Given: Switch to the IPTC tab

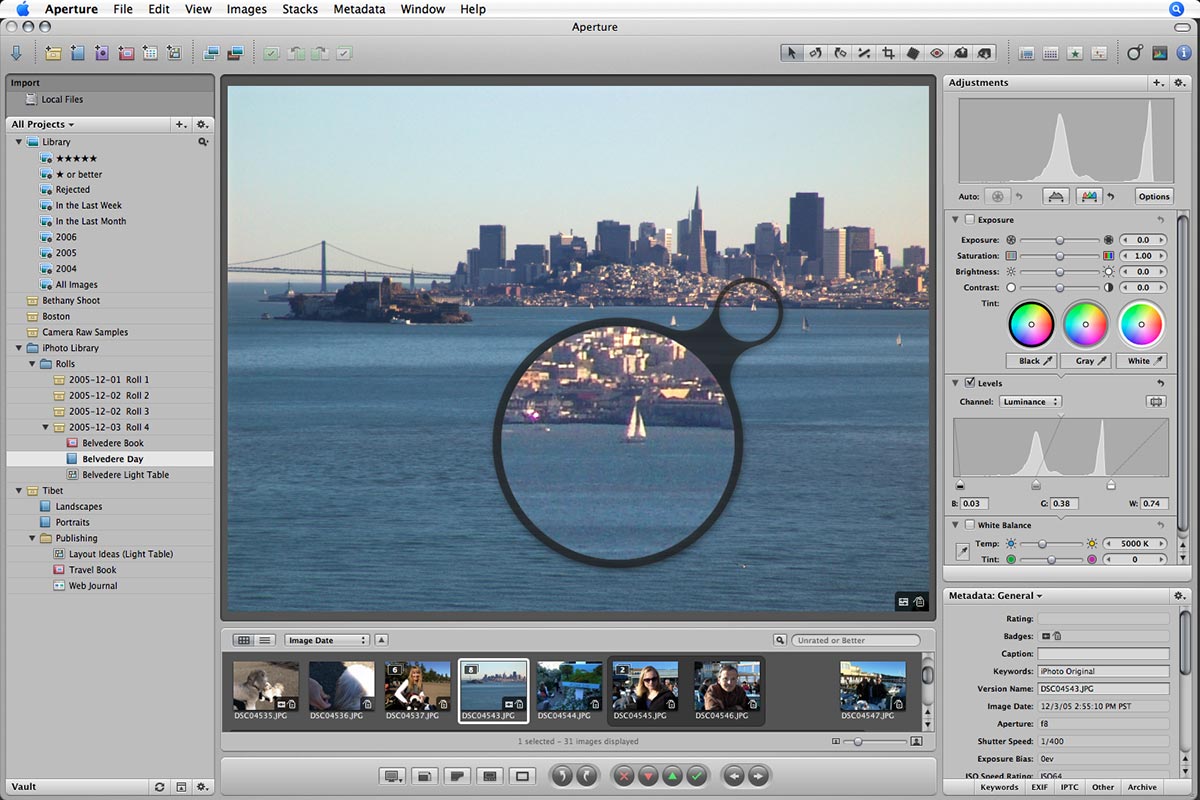Looking at the screenshot, I should point(1070,787).
